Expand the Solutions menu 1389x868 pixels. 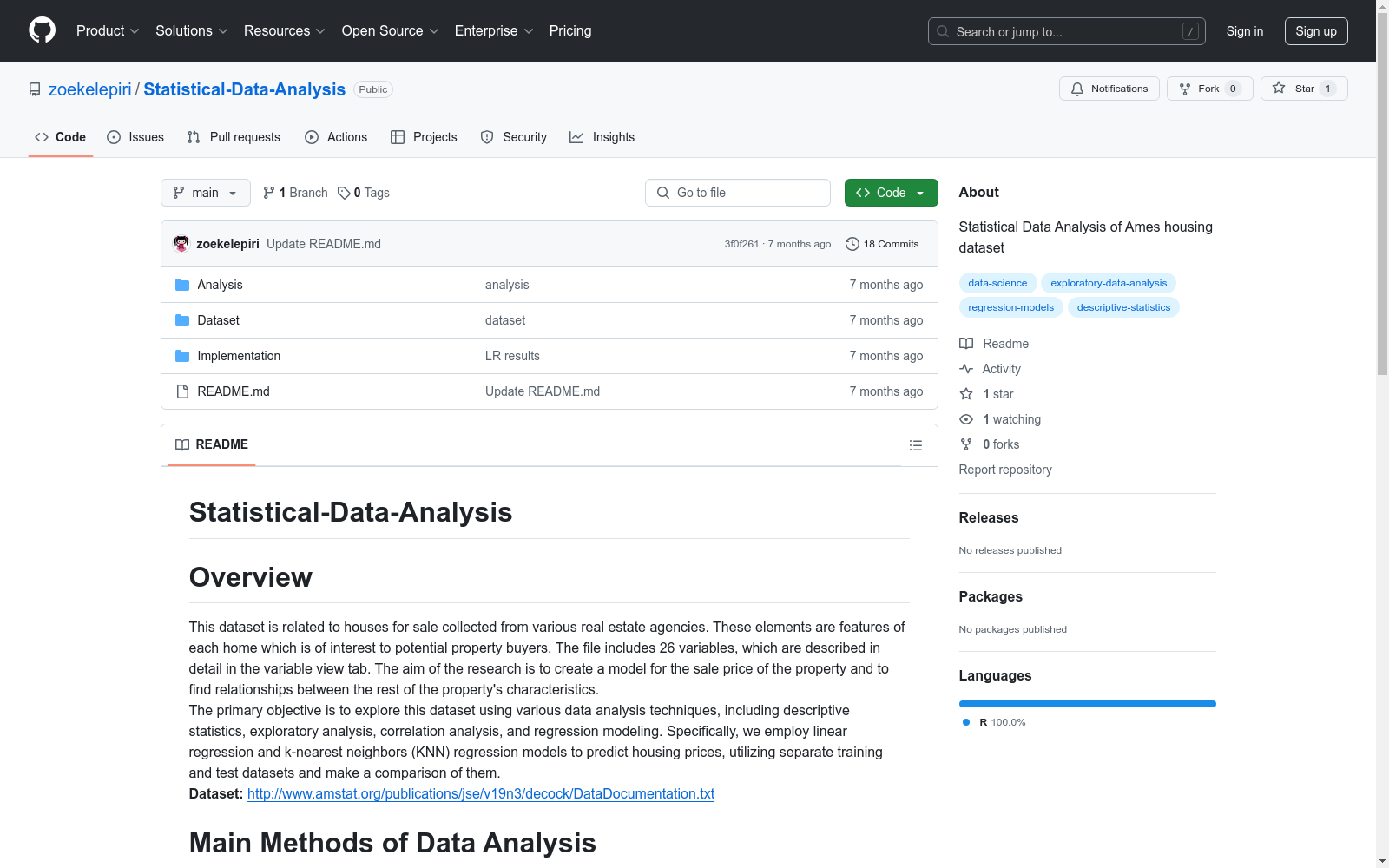(191, 30)
